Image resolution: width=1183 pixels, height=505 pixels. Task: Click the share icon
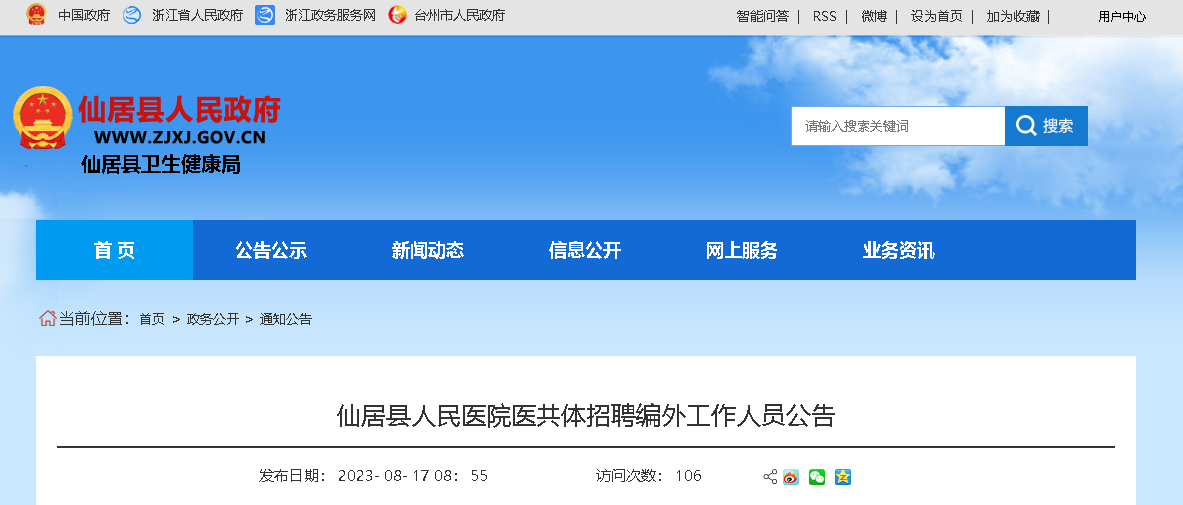click(x=770, y=477)
